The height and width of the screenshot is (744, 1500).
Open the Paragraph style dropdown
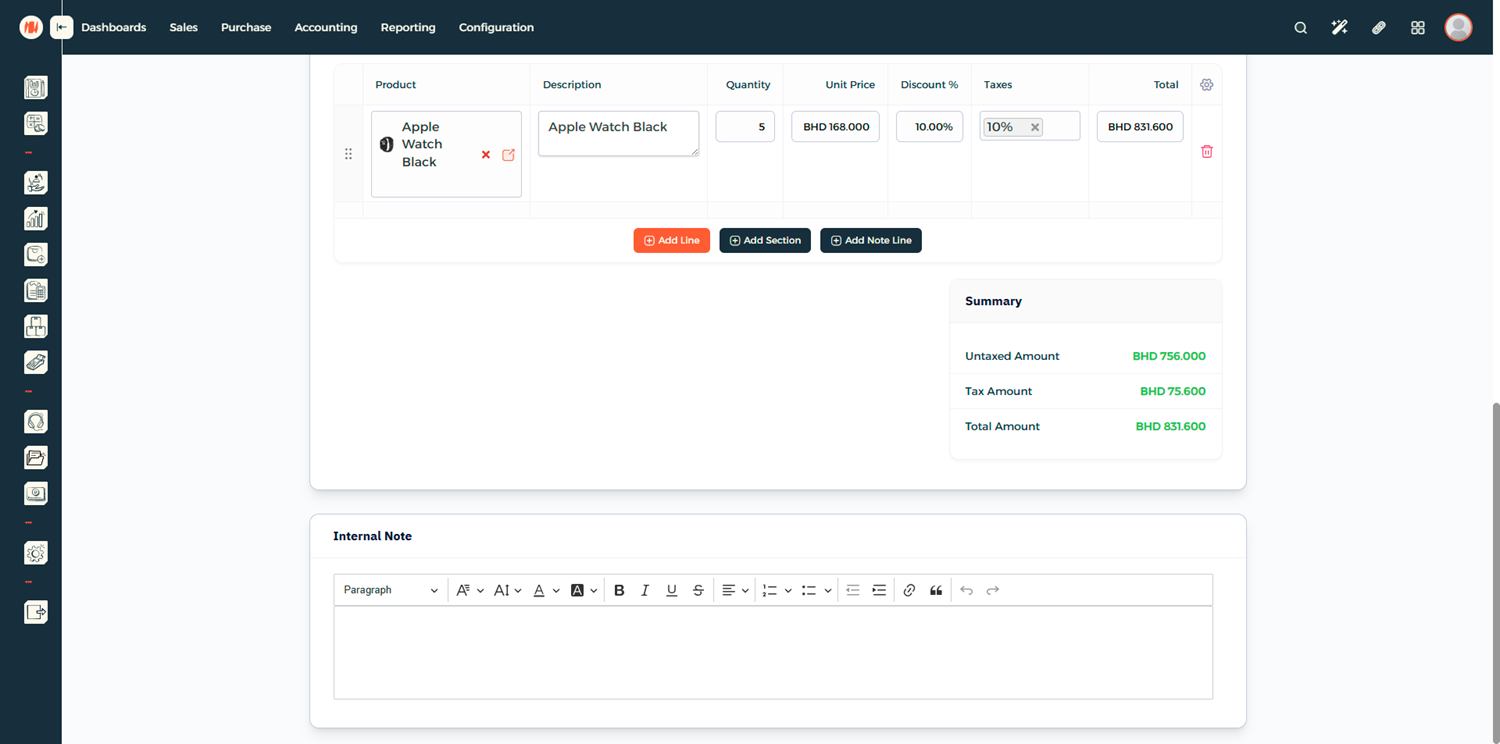tap(390, 590)
